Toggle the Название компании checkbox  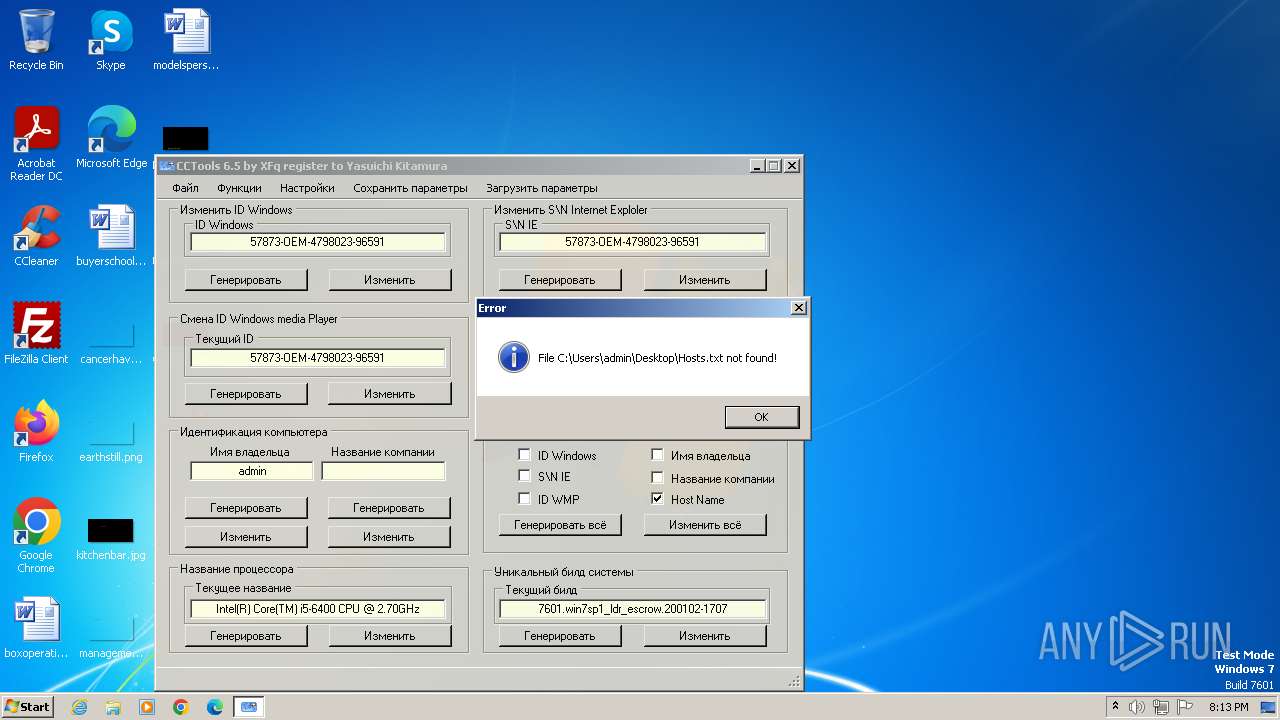pyautogui.click(x=657, y=477)
